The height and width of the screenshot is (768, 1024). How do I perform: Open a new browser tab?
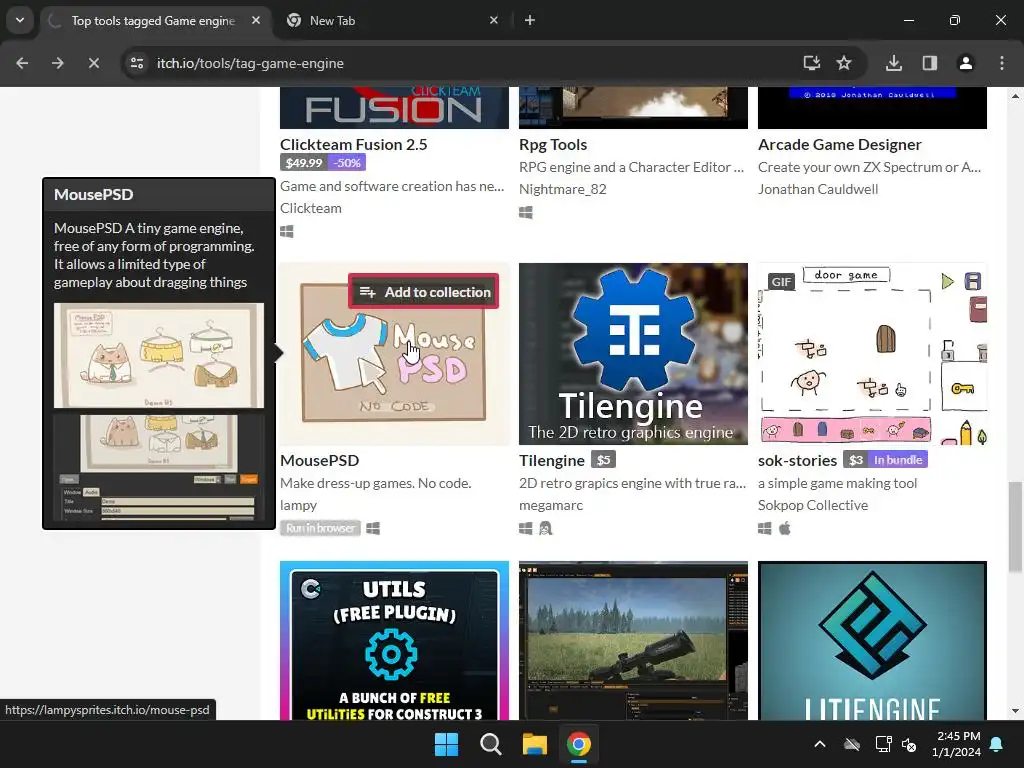click(x=530, y=20)
